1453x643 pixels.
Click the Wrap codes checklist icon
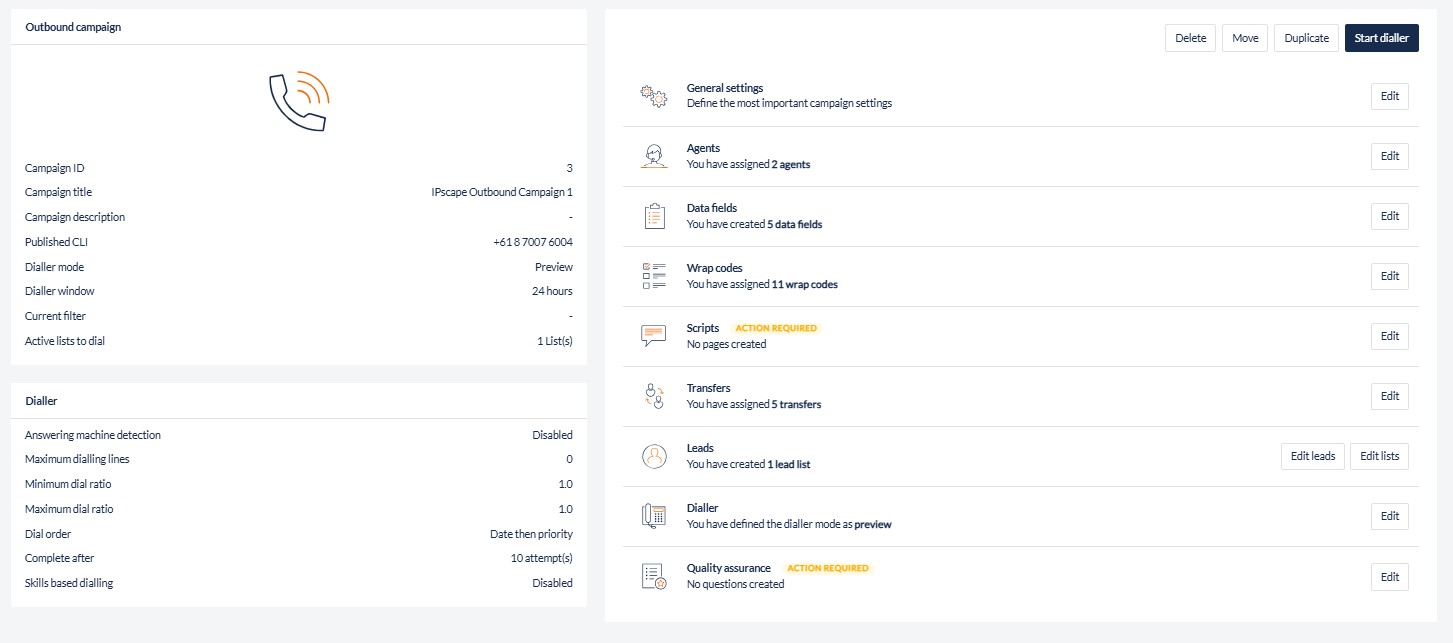pyautogui.click(x=653, y=276)
